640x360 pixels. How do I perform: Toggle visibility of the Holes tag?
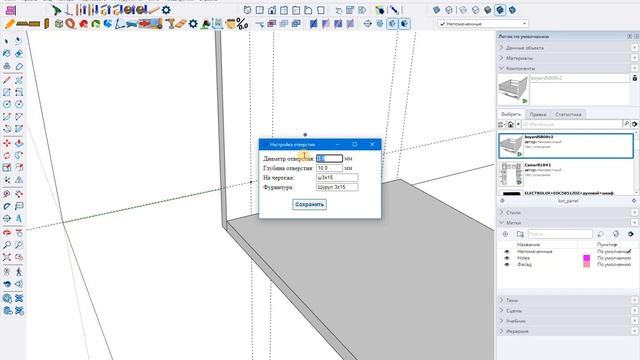click(507, 258)
